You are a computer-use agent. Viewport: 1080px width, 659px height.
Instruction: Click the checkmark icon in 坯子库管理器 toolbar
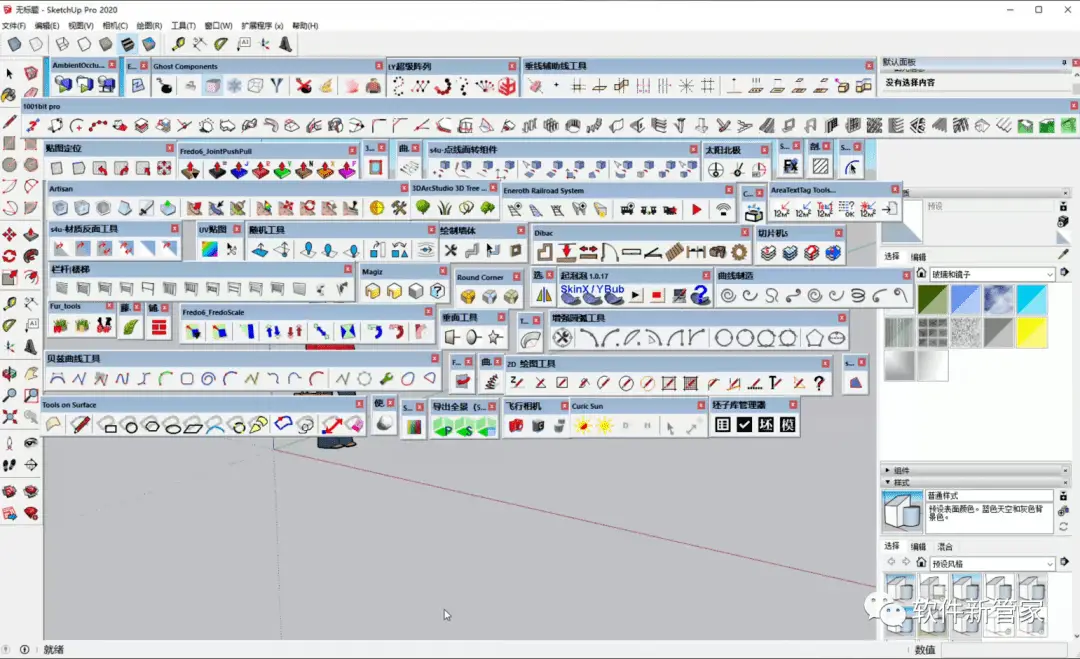click(744, 425)
